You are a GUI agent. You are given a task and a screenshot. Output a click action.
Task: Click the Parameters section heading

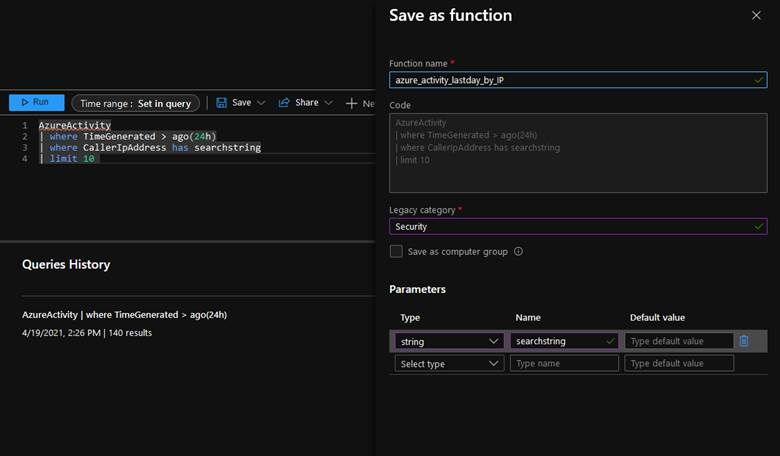[417, 289]
